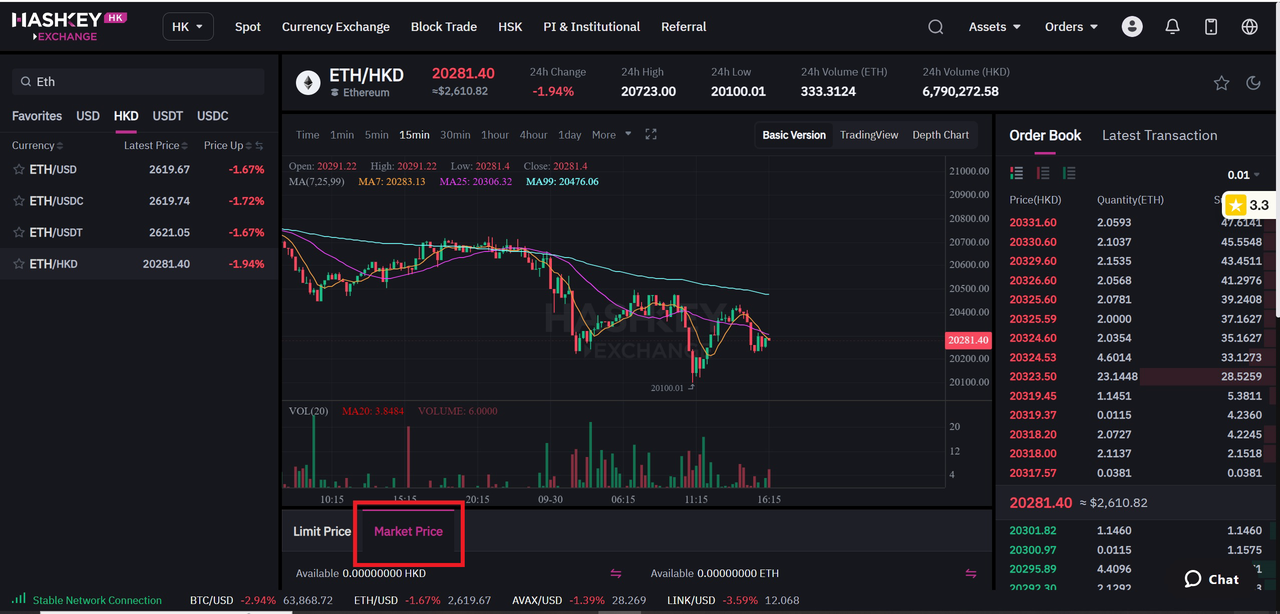The width and height of the screenshot is (1280, 614).
Task: Select the 1hour chart interval
Action: (x=495, y=135)
